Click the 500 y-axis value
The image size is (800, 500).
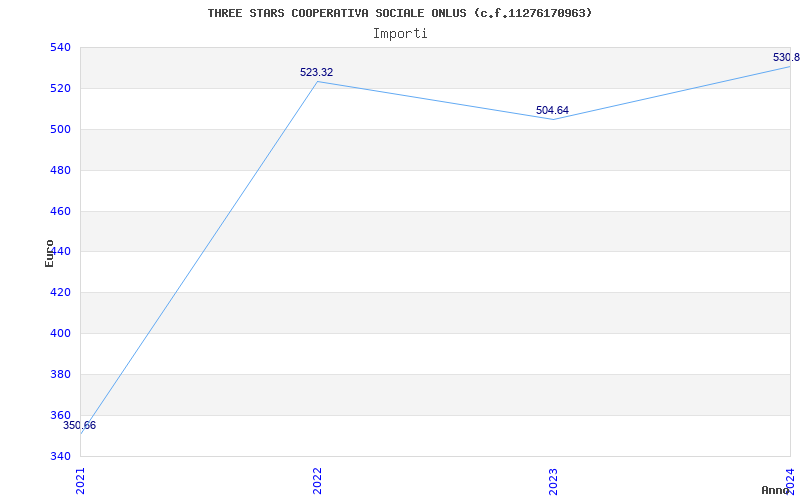pyautogui.click(x=59, y=129)
